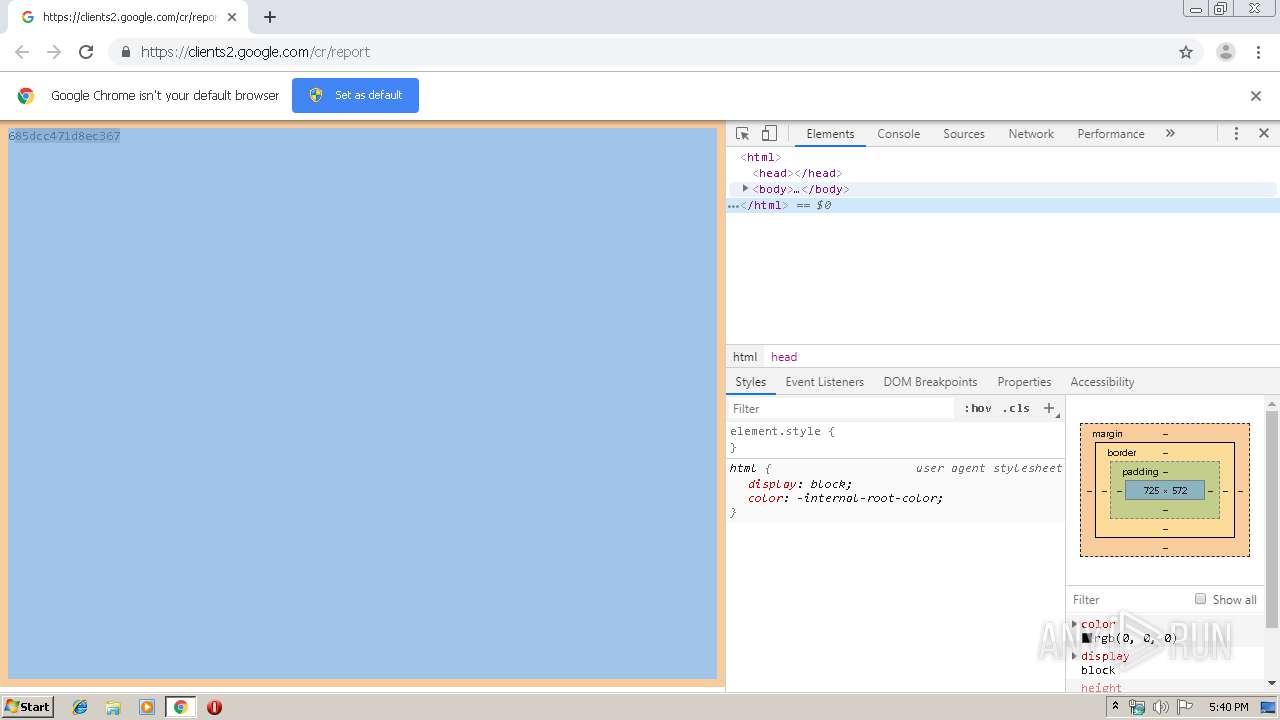Open the media player taskbar icon
The image size is (1280, 720).
[x=147, y=707]
